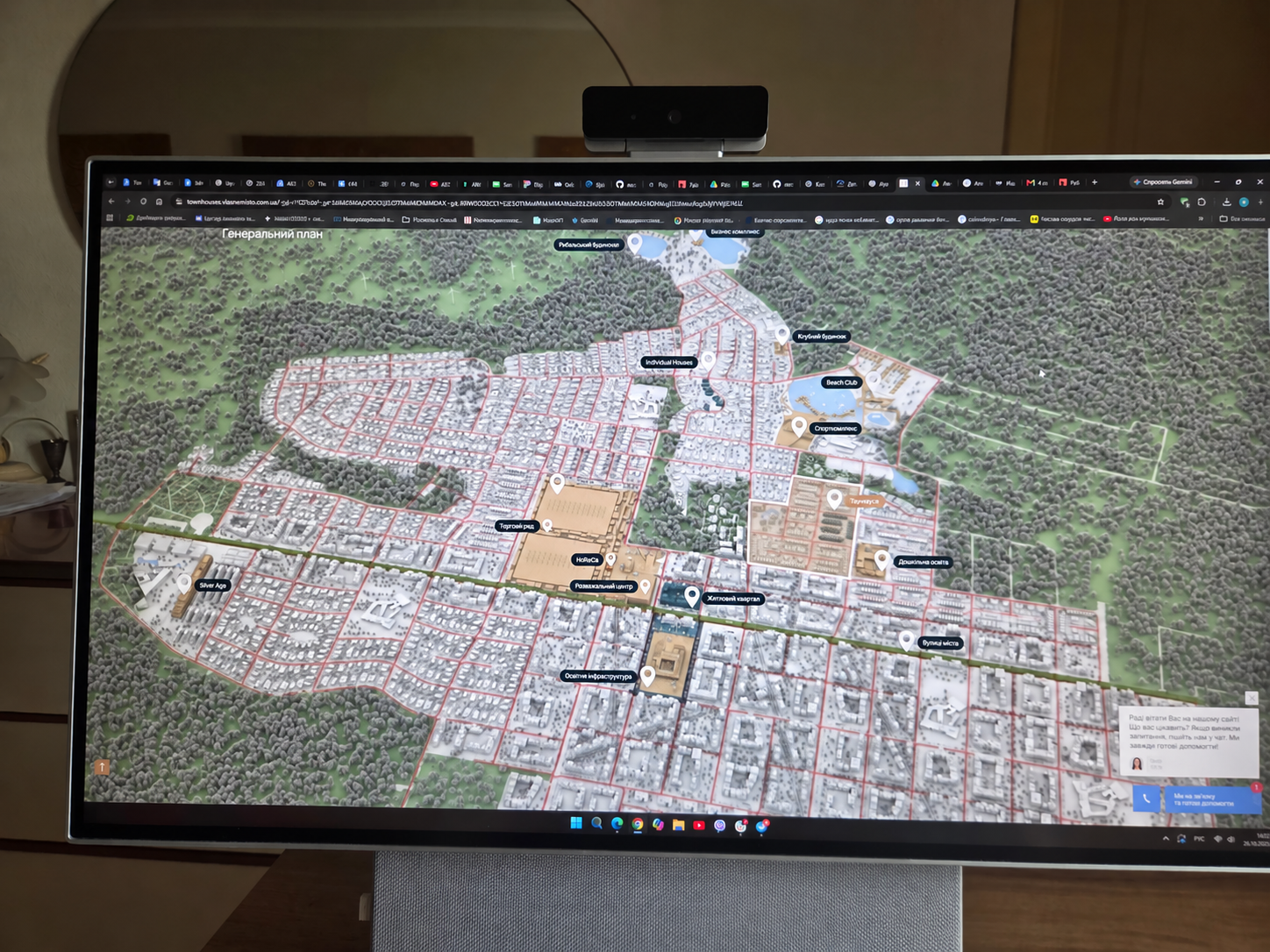The image size is (1270, 952).
Task: Open the Individual Houses map label
Action: [x=669, y=362]
